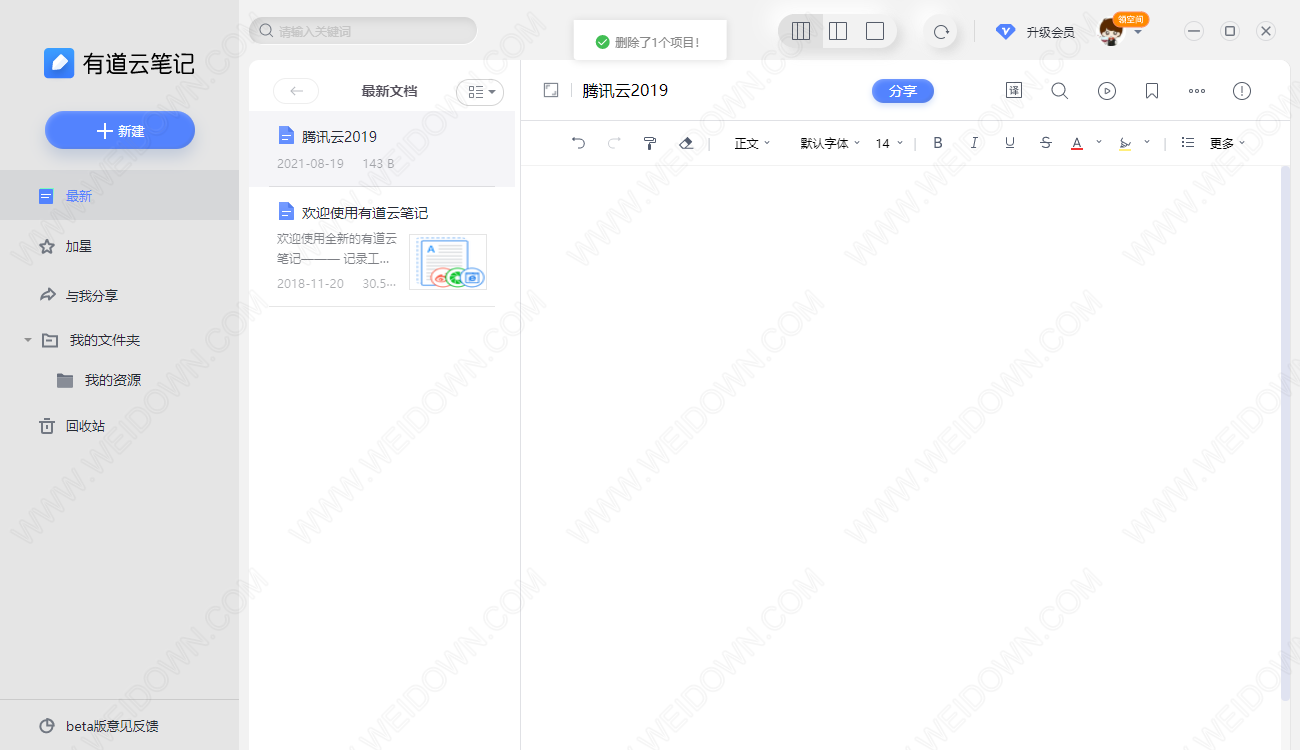Image resolution: width=1300 pixels, height=750 pixels.
Task: Collapse the 我的文件夹 tree arrow
Action: pos(28,340)
